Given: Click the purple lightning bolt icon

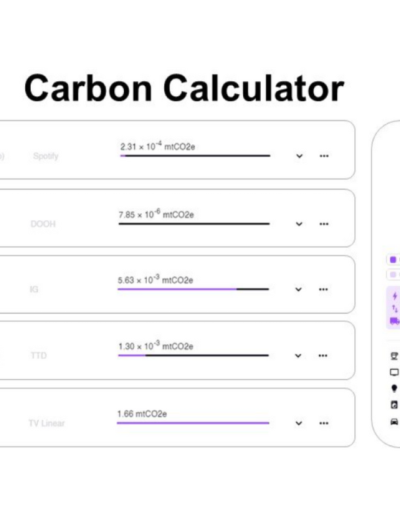Looking at the screenshot, I should [395, 296].
